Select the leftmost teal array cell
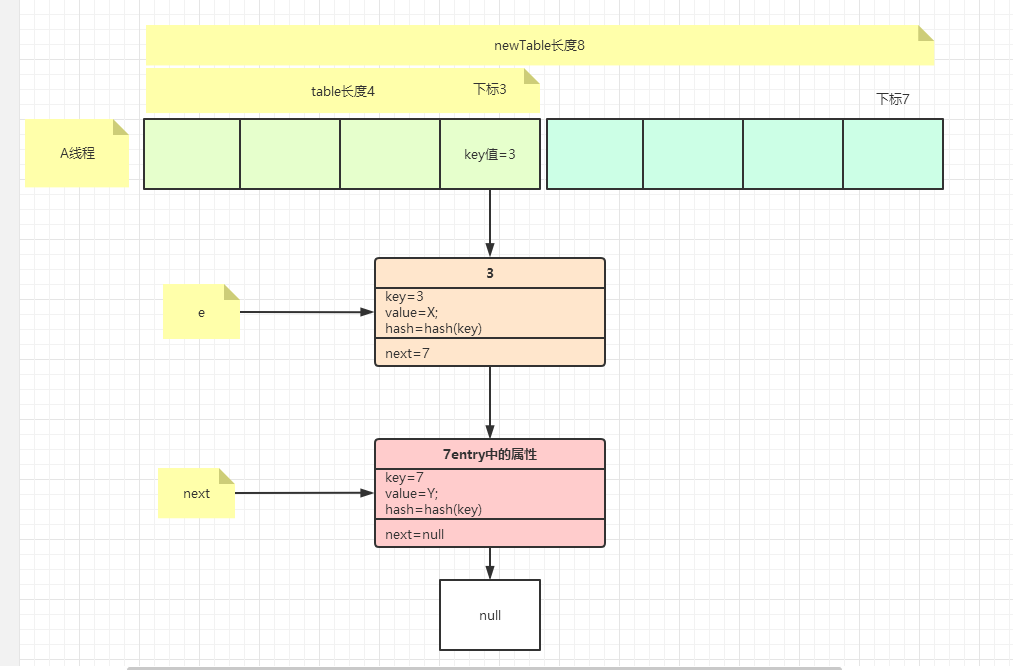Viewport: 1013px width, 670px height. click(x=595, y=154)
